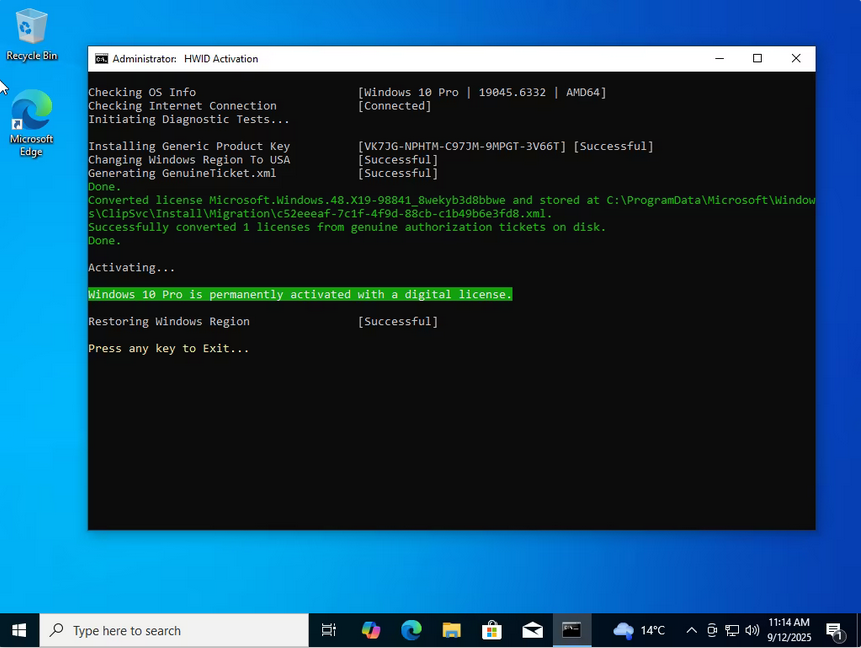Click the '[Connected]' status text
Viewport: 861px width, 648px height.
point(394,106)
